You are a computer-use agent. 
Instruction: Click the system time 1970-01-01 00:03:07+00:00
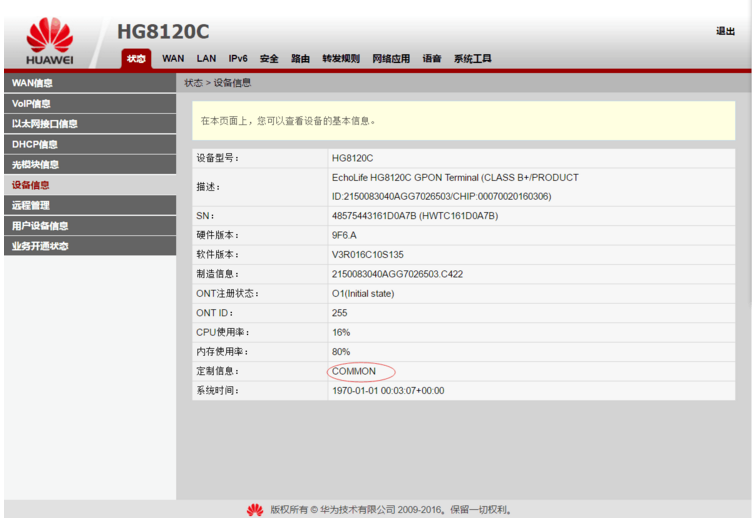click(x=388, y=391)
